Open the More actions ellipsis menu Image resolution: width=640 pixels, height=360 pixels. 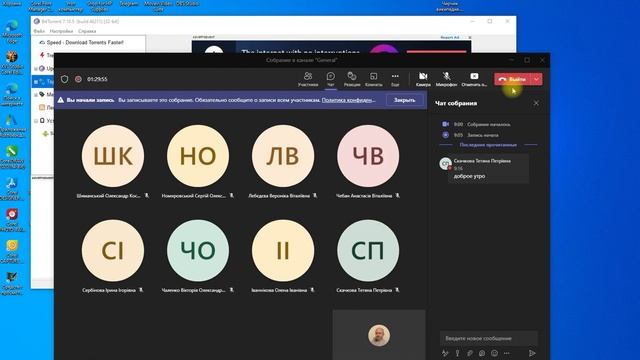point(395,79)
